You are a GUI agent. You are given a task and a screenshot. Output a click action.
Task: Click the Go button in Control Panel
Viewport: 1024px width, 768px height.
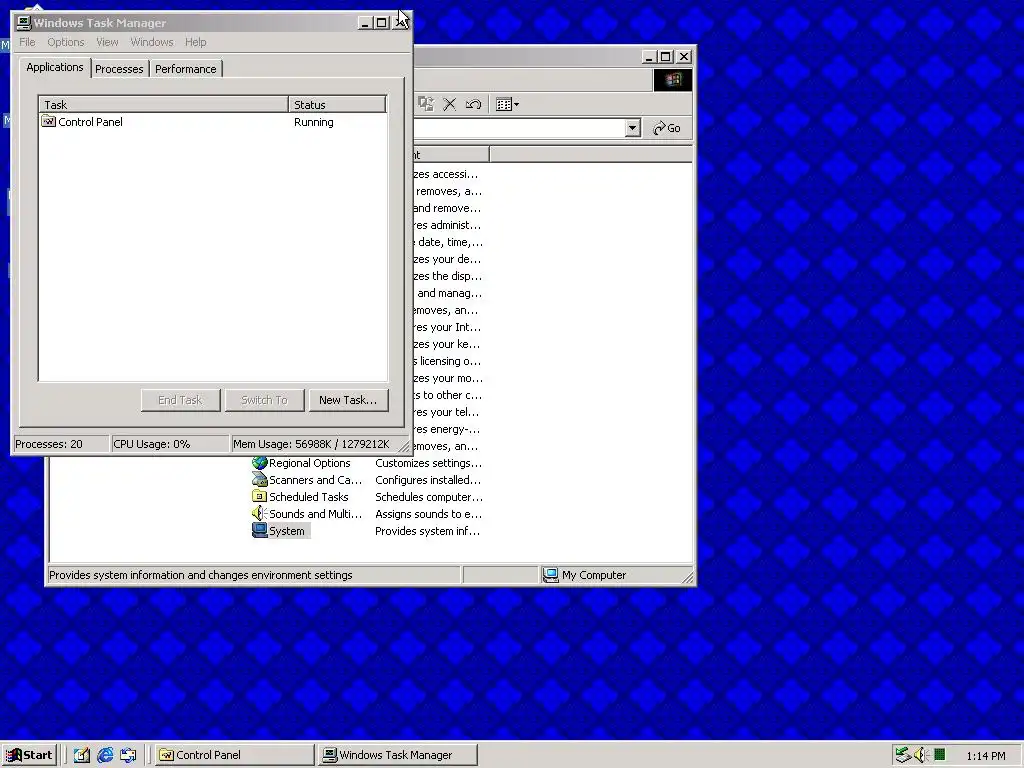(x=667, y=128)
